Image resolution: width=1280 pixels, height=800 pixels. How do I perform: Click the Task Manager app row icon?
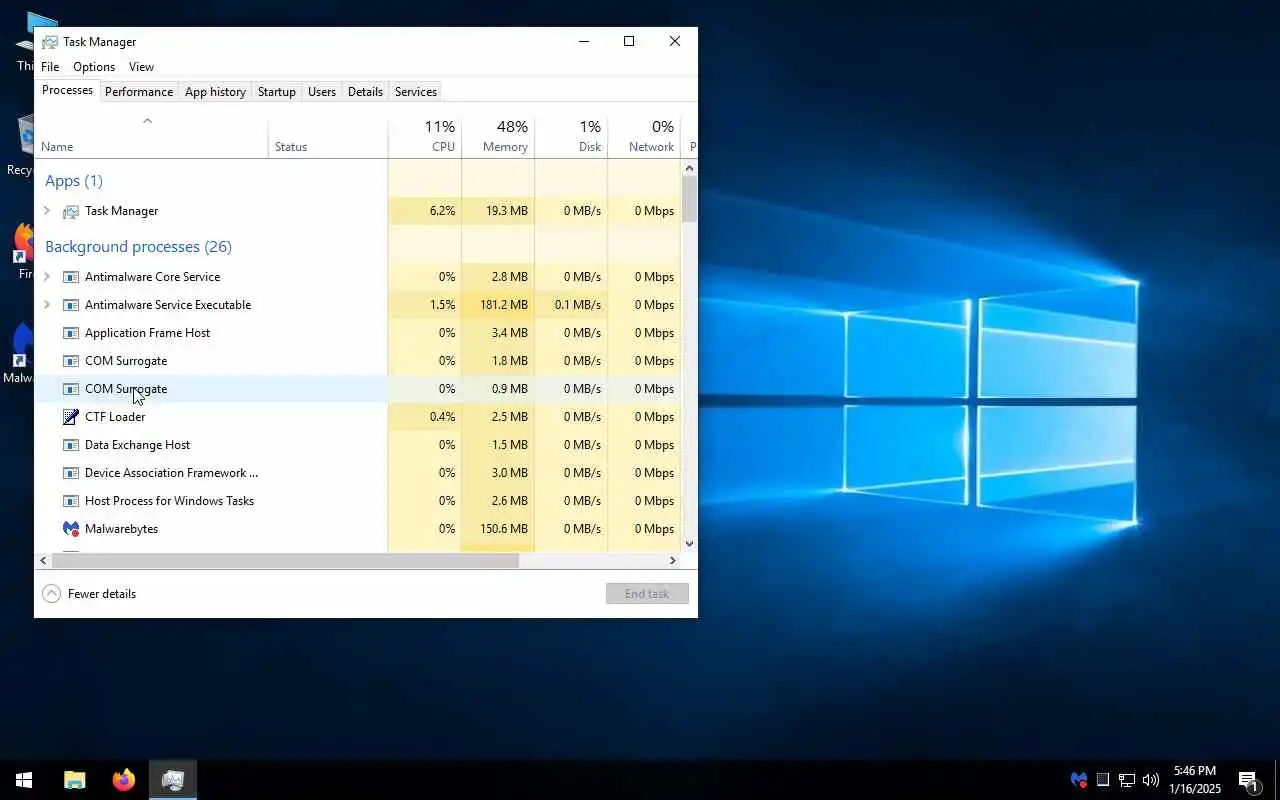click(71, 211)
